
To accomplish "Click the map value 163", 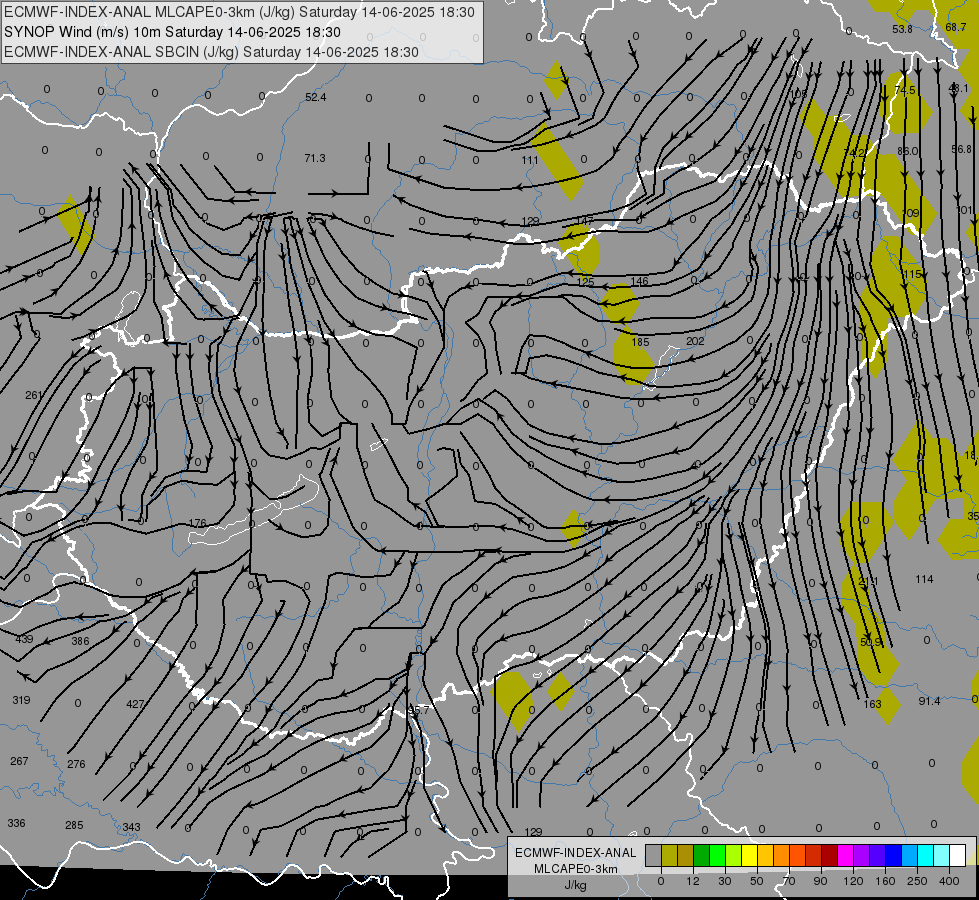I will click(872, 704).
